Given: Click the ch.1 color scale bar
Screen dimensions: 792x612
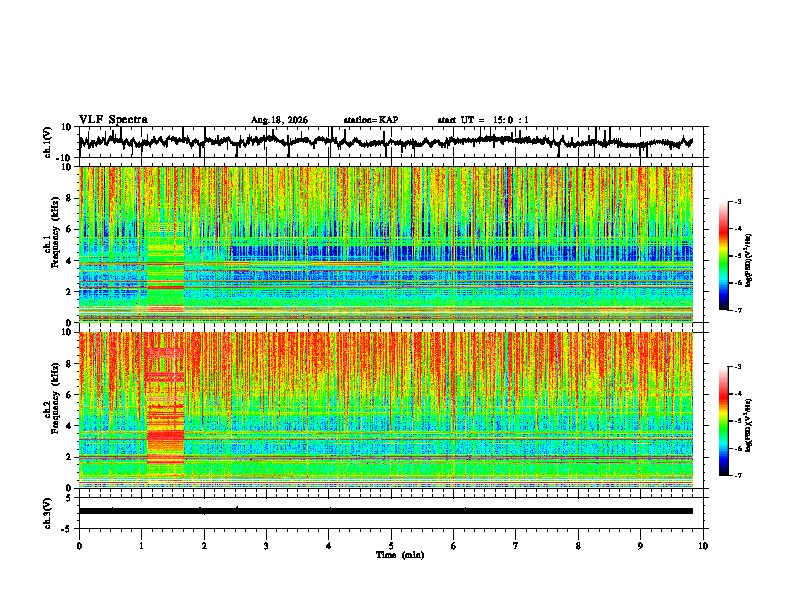Looking at the screenshot, I should pos(723,256).
